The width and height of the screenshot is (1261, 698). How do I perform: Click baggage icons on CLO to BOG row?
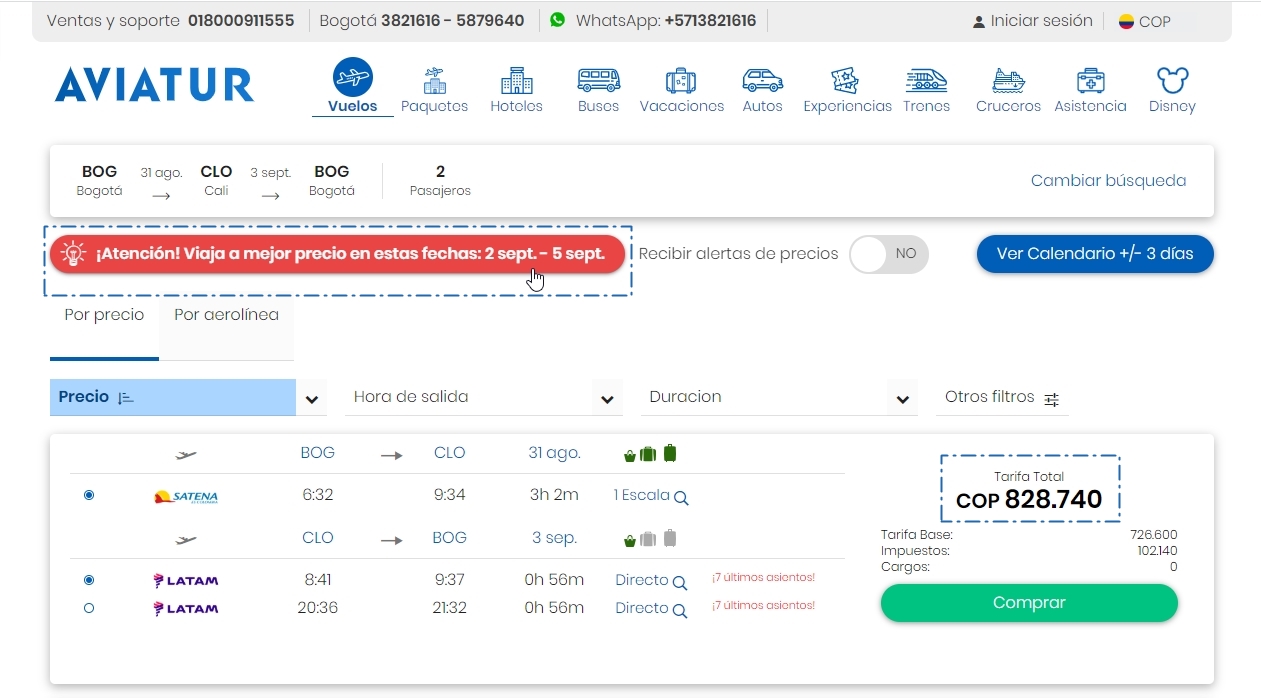650,539
